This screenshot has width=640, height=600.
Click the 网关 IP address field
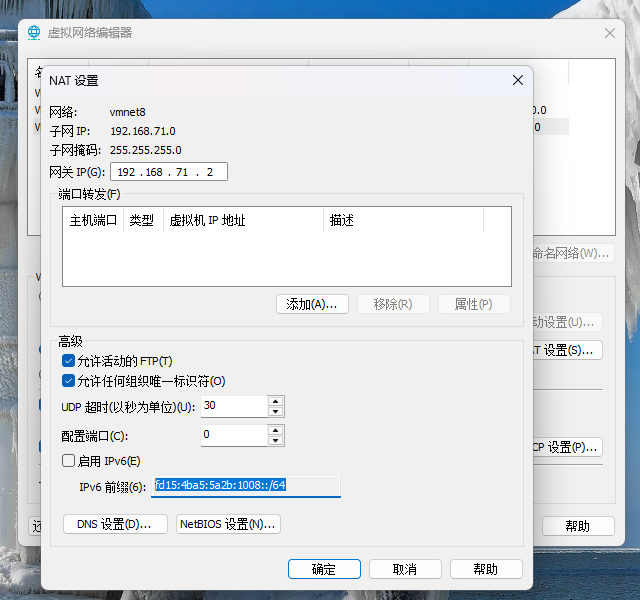[x=168, y=172]
